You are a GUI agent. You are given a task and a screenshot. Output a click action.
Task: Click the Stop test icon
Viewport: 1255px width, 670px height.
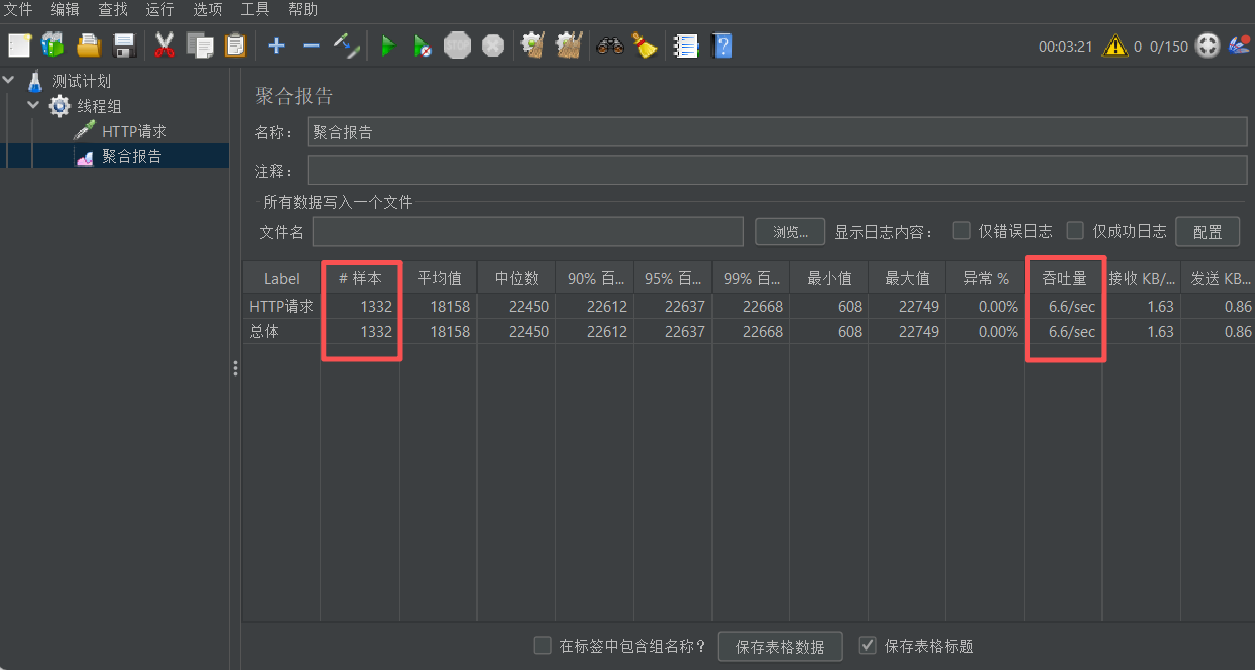coord(457,45)
